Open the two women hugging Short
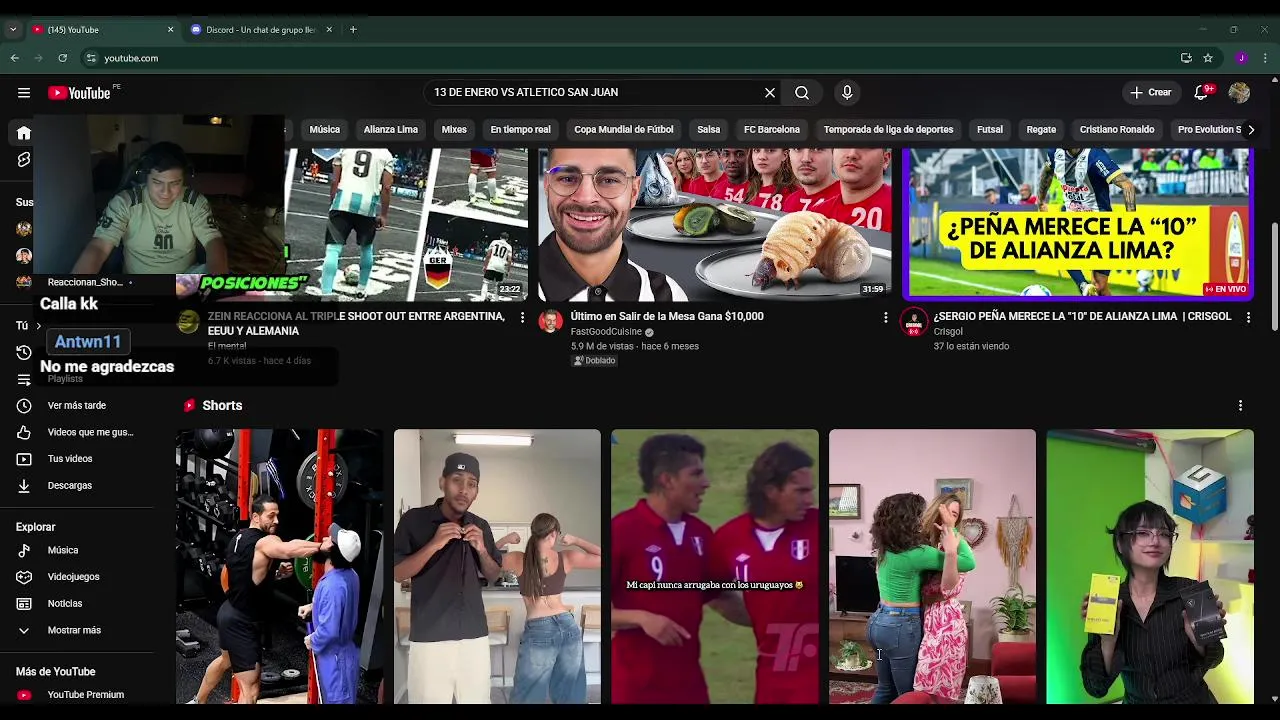The width and height of the screenshot is (1280, 720). (x=932, y=567)
